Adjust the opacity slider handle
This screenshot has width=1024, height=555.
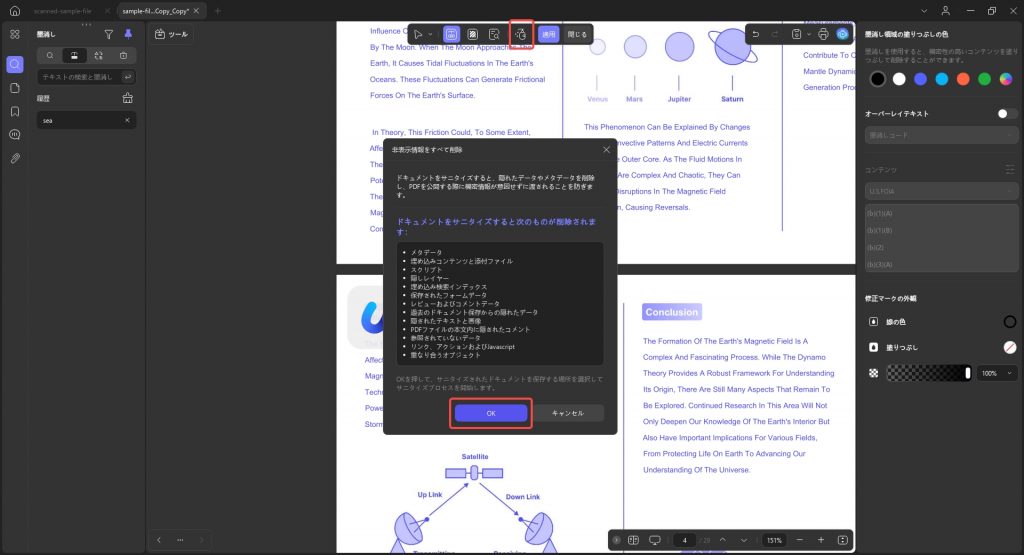[x=967, y=373]
